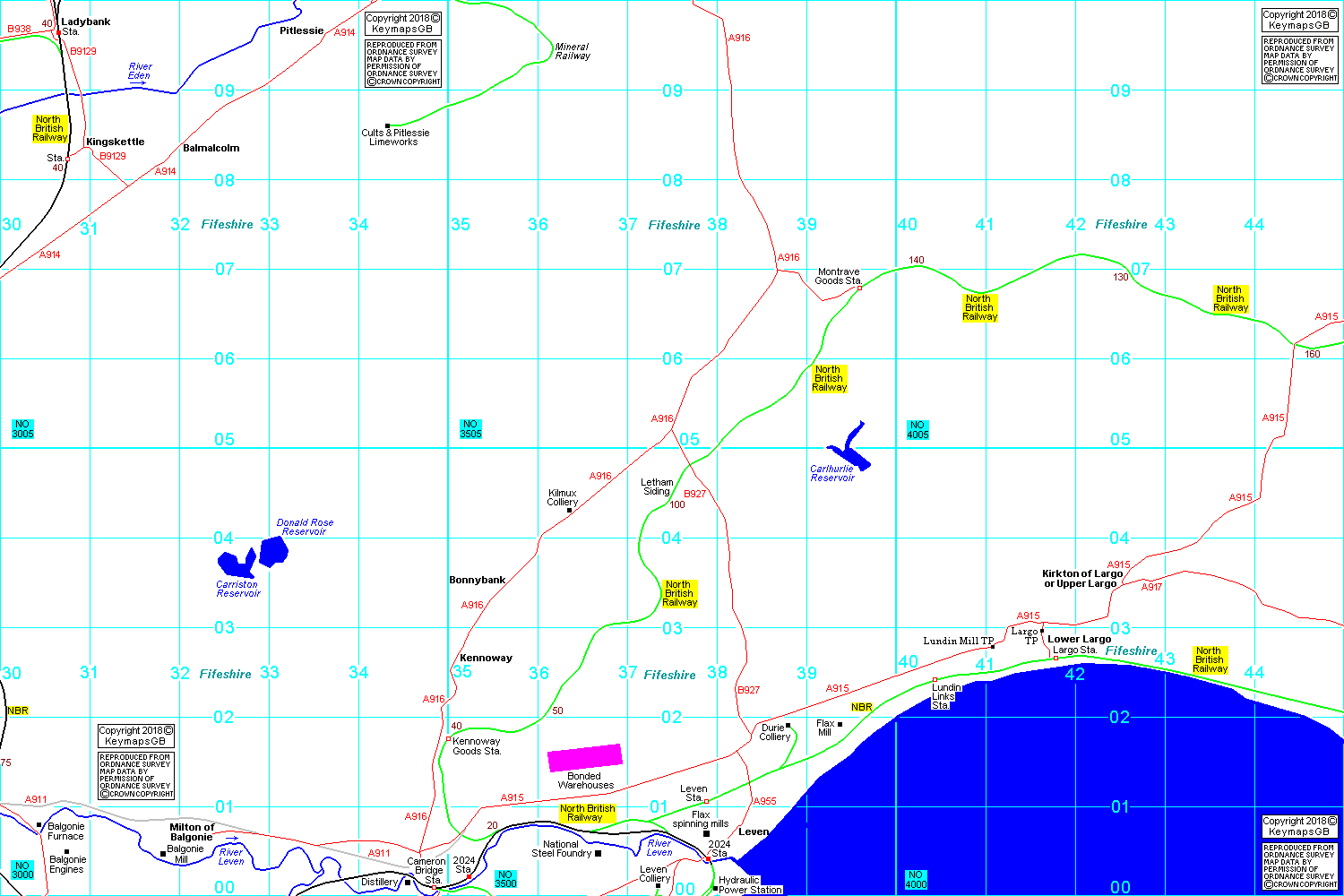The image size is (1344, 896).
Task: Open the NO 3505 map tile link
Action: [x=470, y=429]
